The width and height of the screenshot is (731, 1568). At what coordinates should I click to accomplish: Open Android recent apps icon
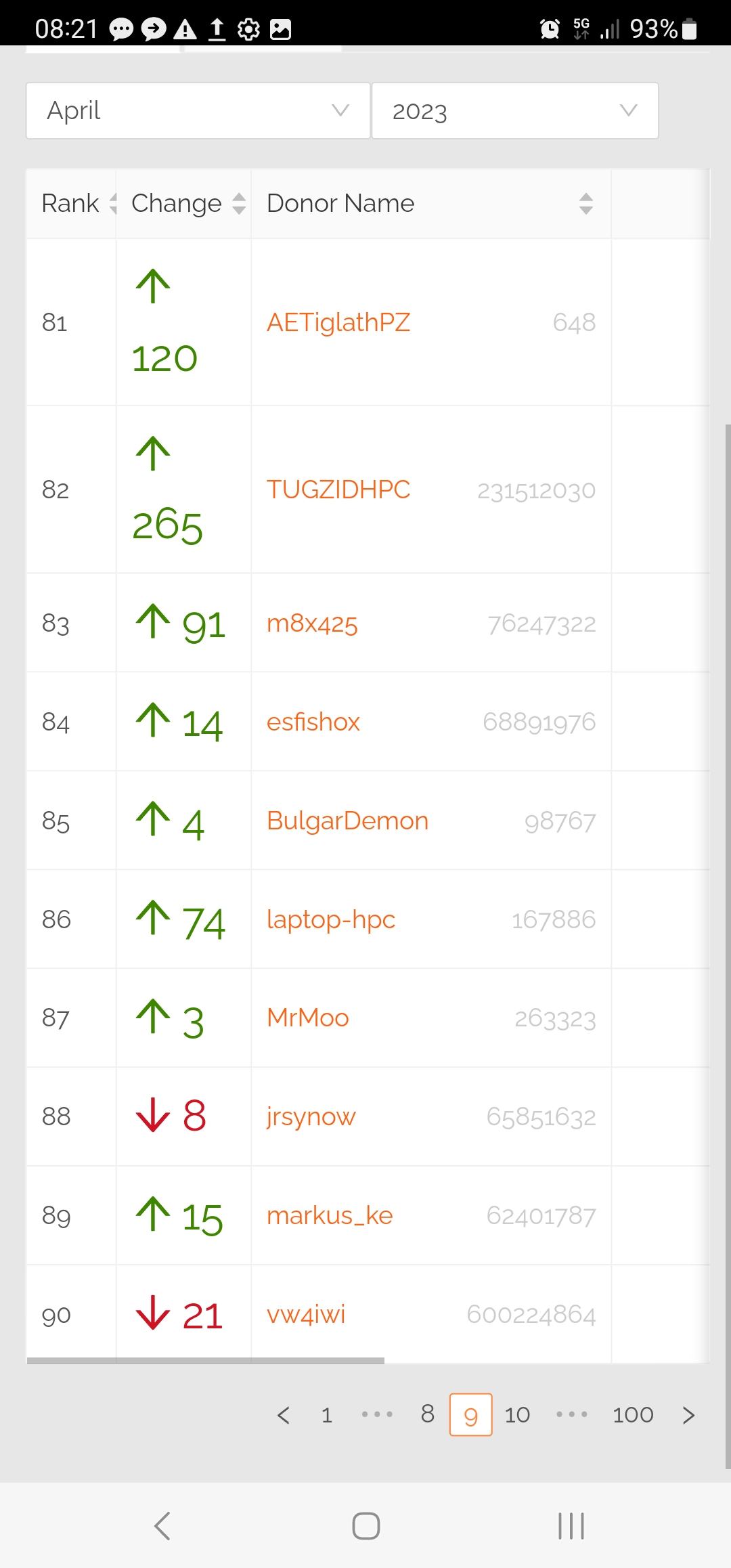pyautogui.click(x=571, y=1526)
